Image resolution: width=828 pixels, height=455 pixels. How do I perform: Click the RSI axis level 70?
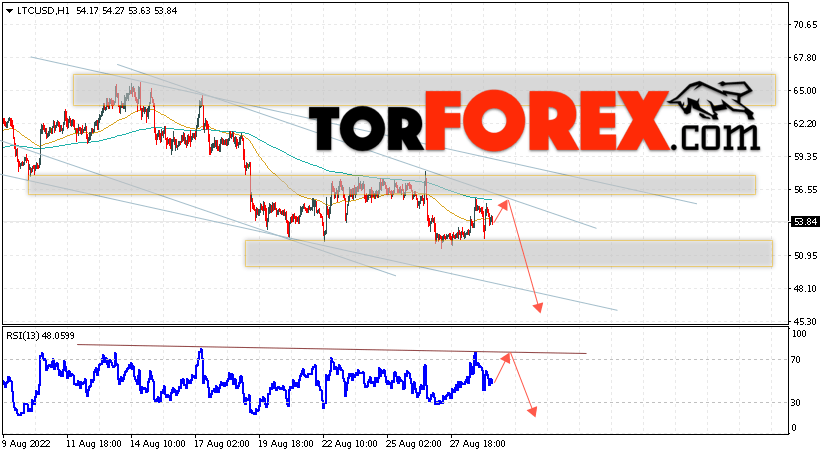[796, 360]
